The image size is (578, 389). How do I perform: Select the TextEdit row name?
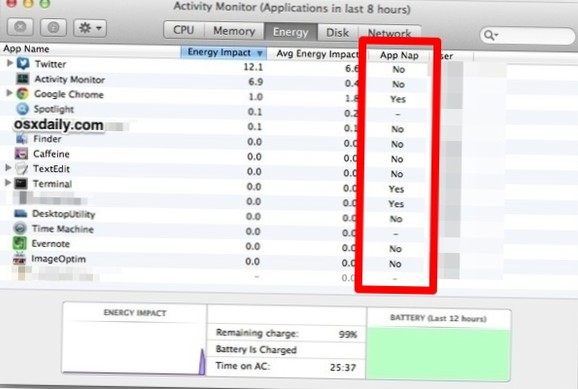(51, 169)
